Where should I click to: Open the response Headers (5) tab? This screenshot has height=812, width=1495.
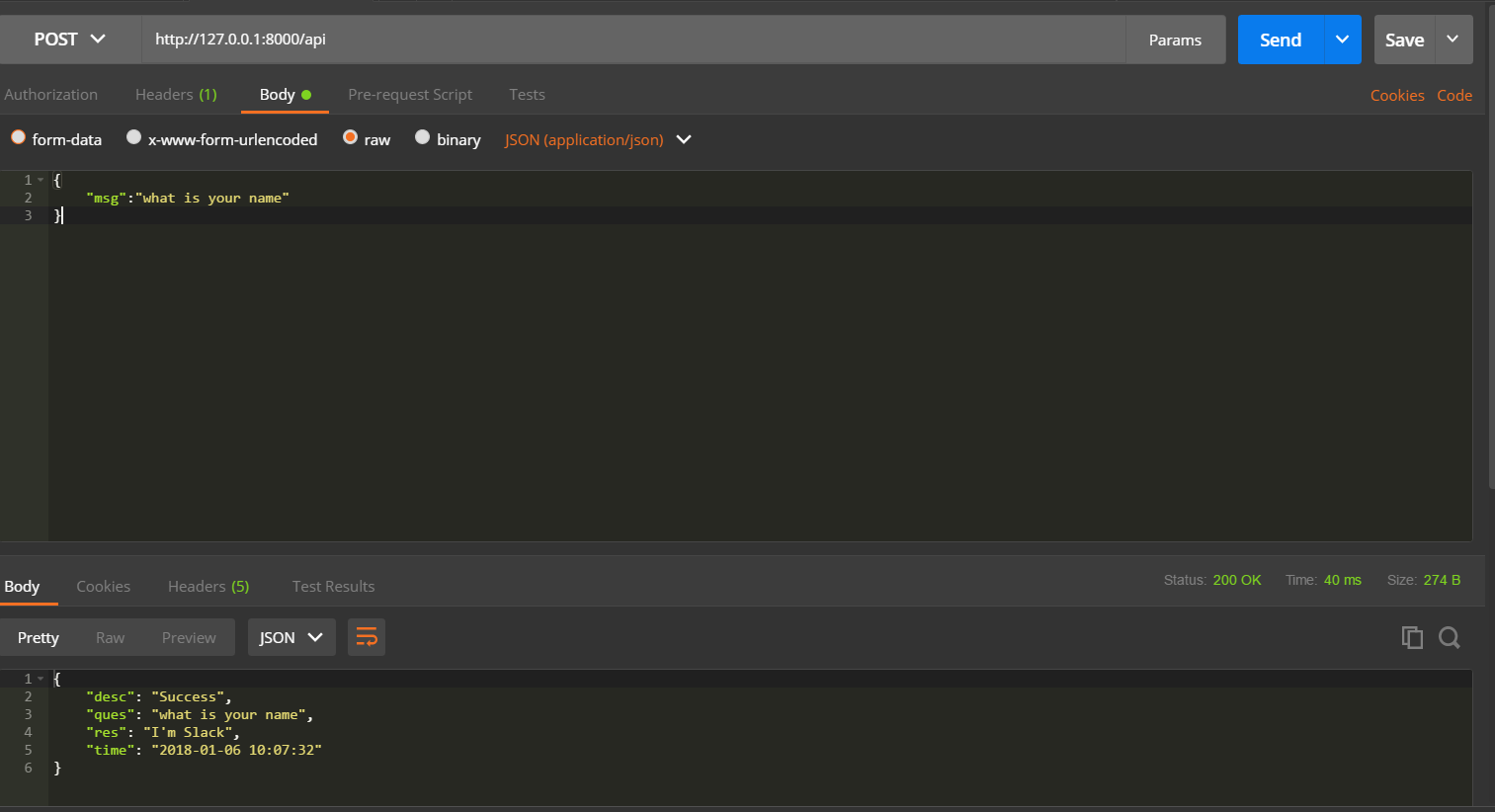coord(208,586)
